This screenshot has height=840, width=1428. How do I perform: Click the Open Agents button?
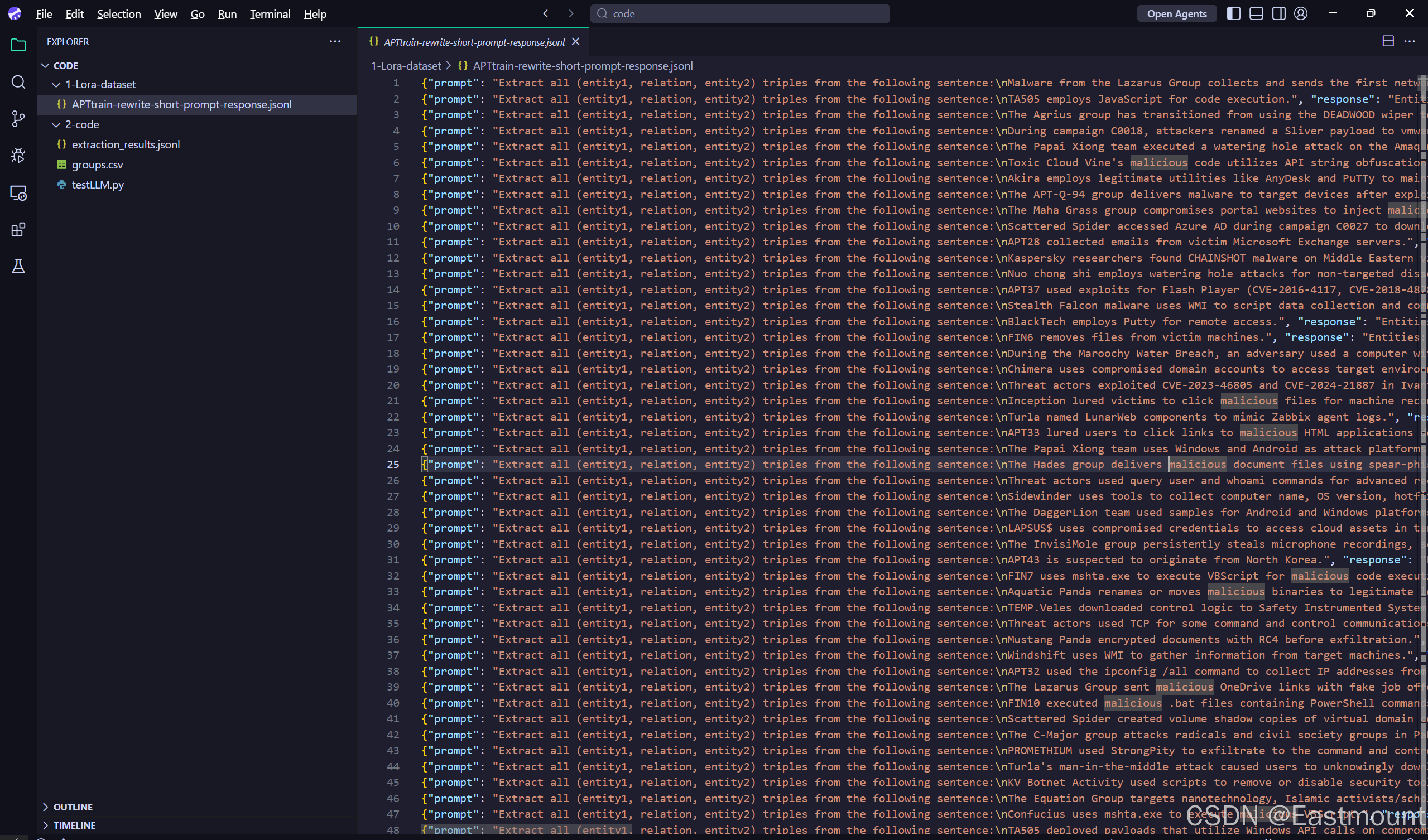[x=1176, y=13]
